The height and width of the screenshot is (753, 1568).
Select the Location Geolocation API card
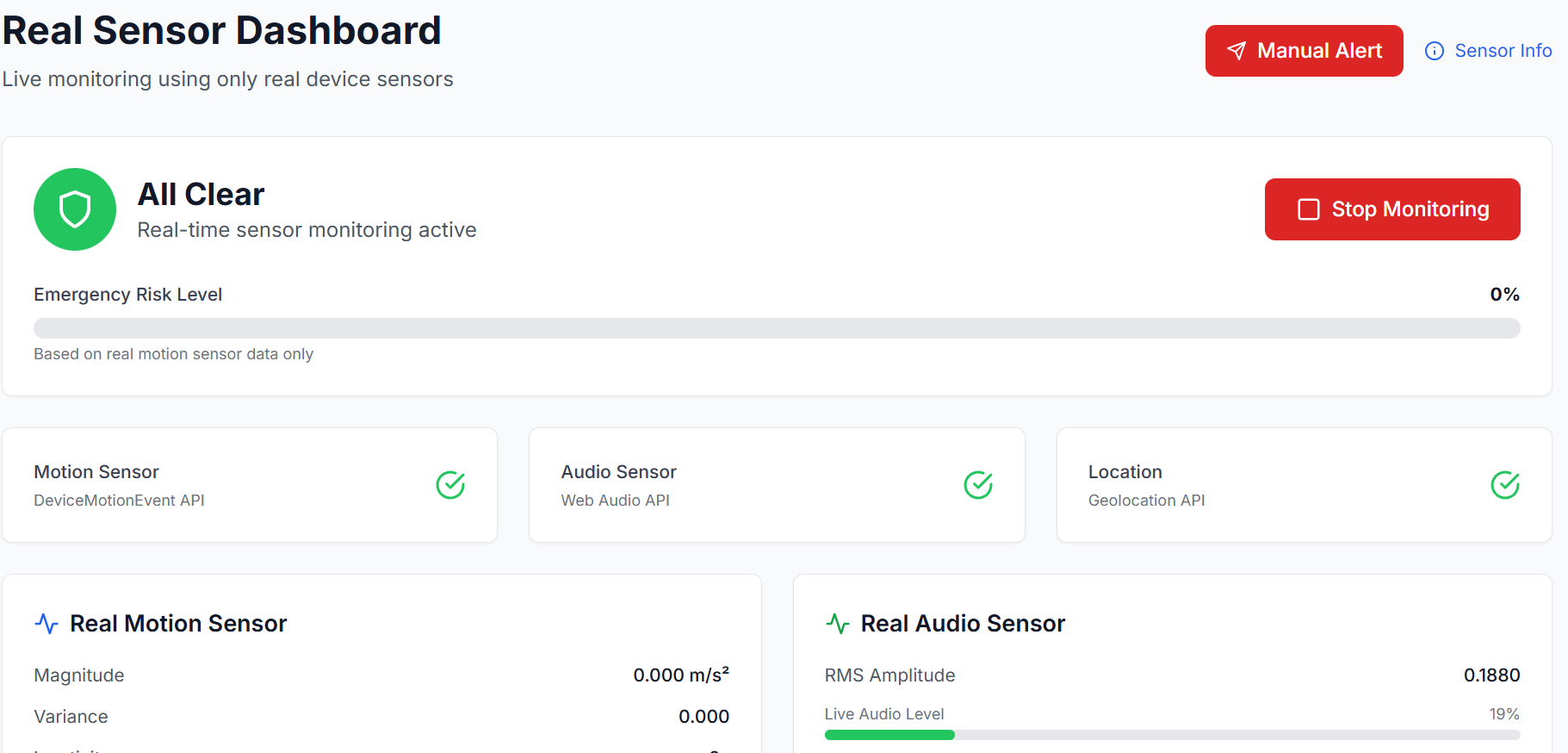1304,485
